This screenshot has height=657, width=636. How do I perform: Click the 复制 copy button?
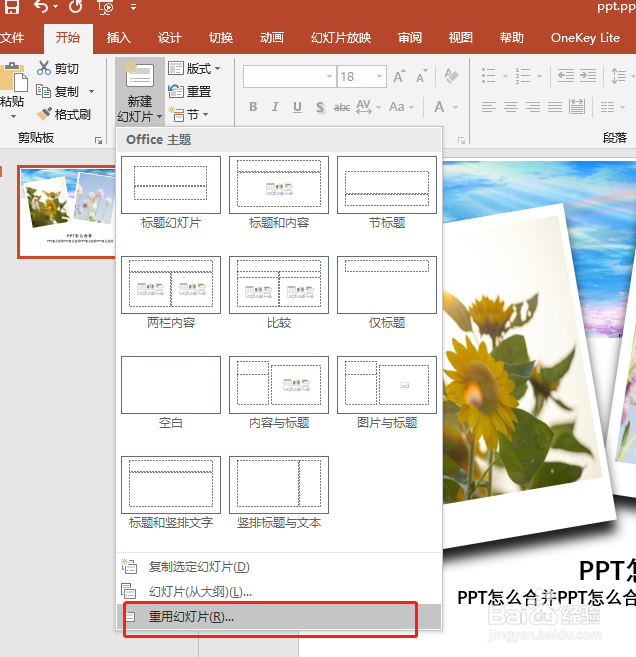coord(58,91)
